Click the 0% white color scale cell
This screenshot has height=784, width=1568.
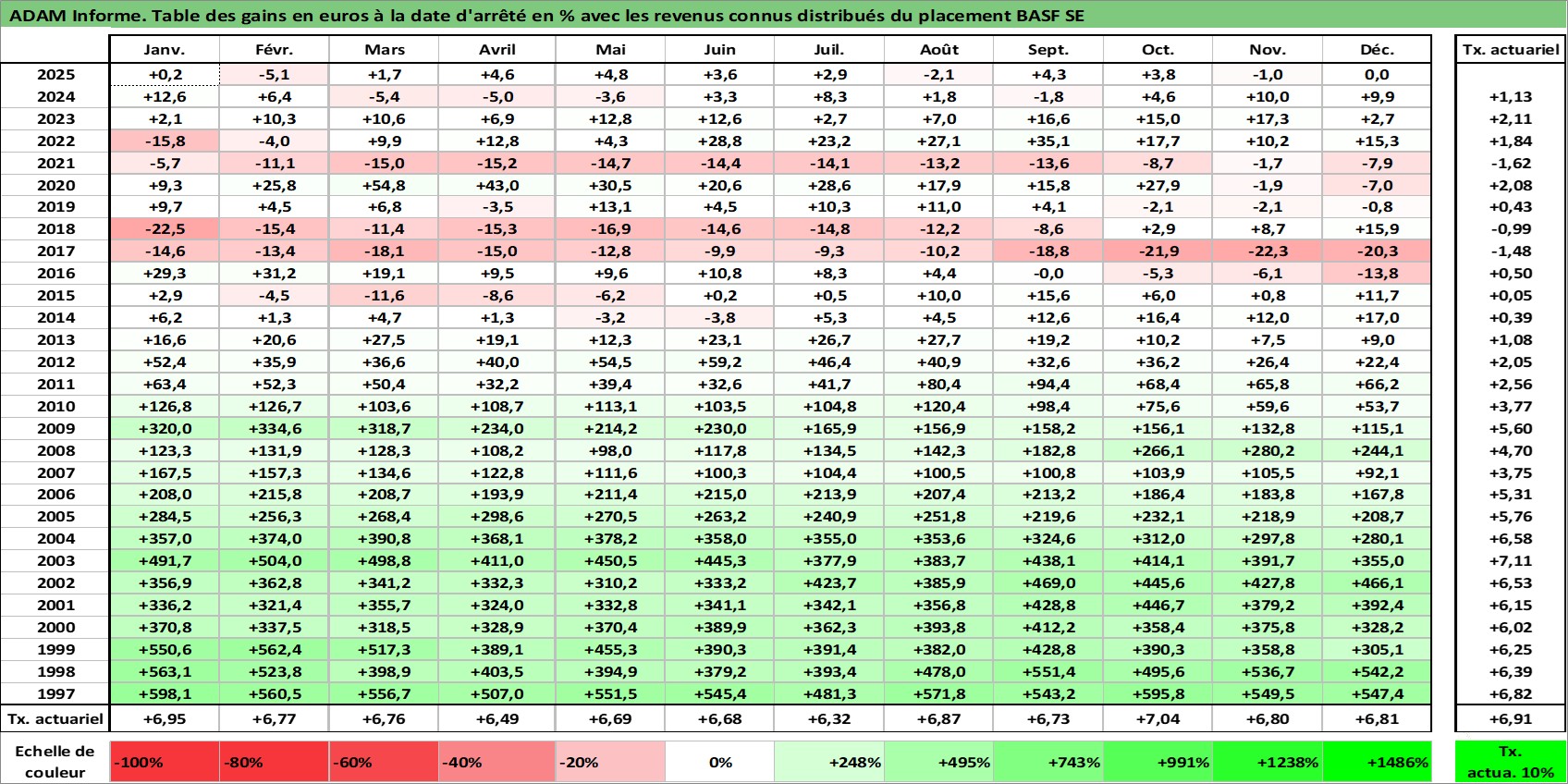click(720, 762)
